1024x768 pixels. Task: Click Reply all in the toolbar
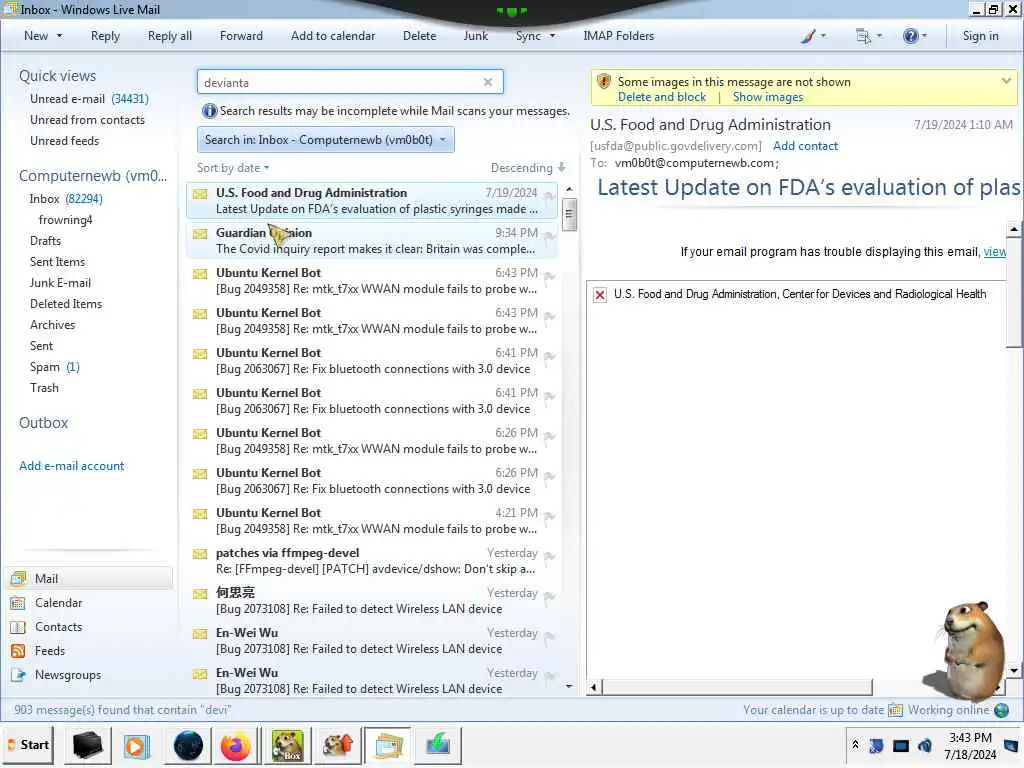tap(170, 36)
